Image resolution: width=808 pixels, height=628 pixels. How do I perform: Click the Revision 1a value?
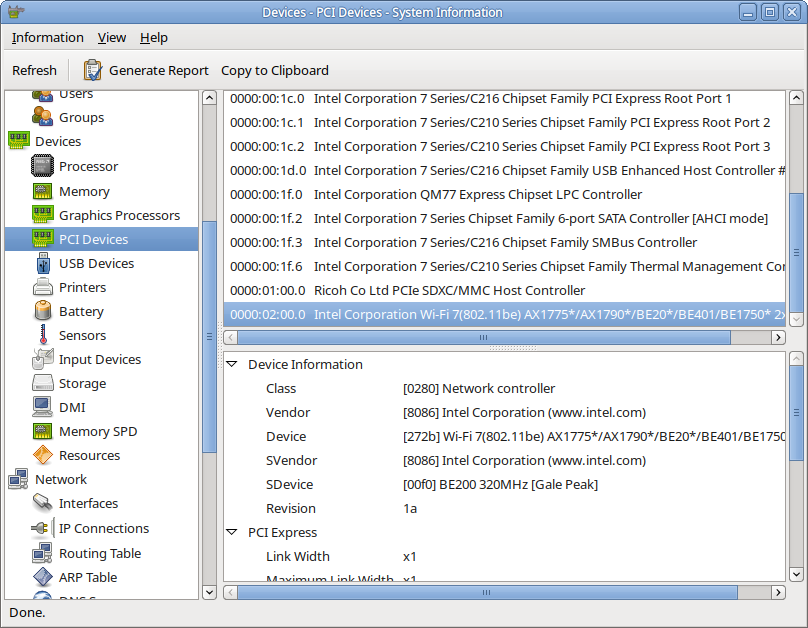(x=410, y=508)
